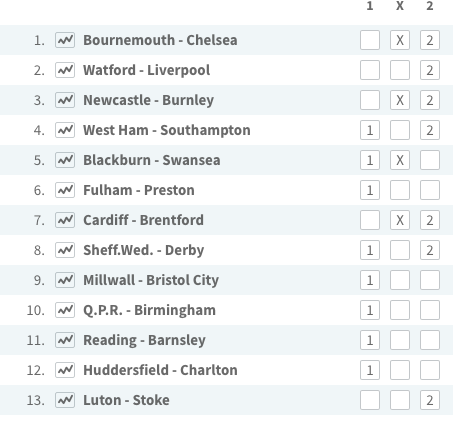This screenshot has width=453, height=424.
Task: View trend icon for Q.P.R. - Birmingham
Action: tap(65, 310)
